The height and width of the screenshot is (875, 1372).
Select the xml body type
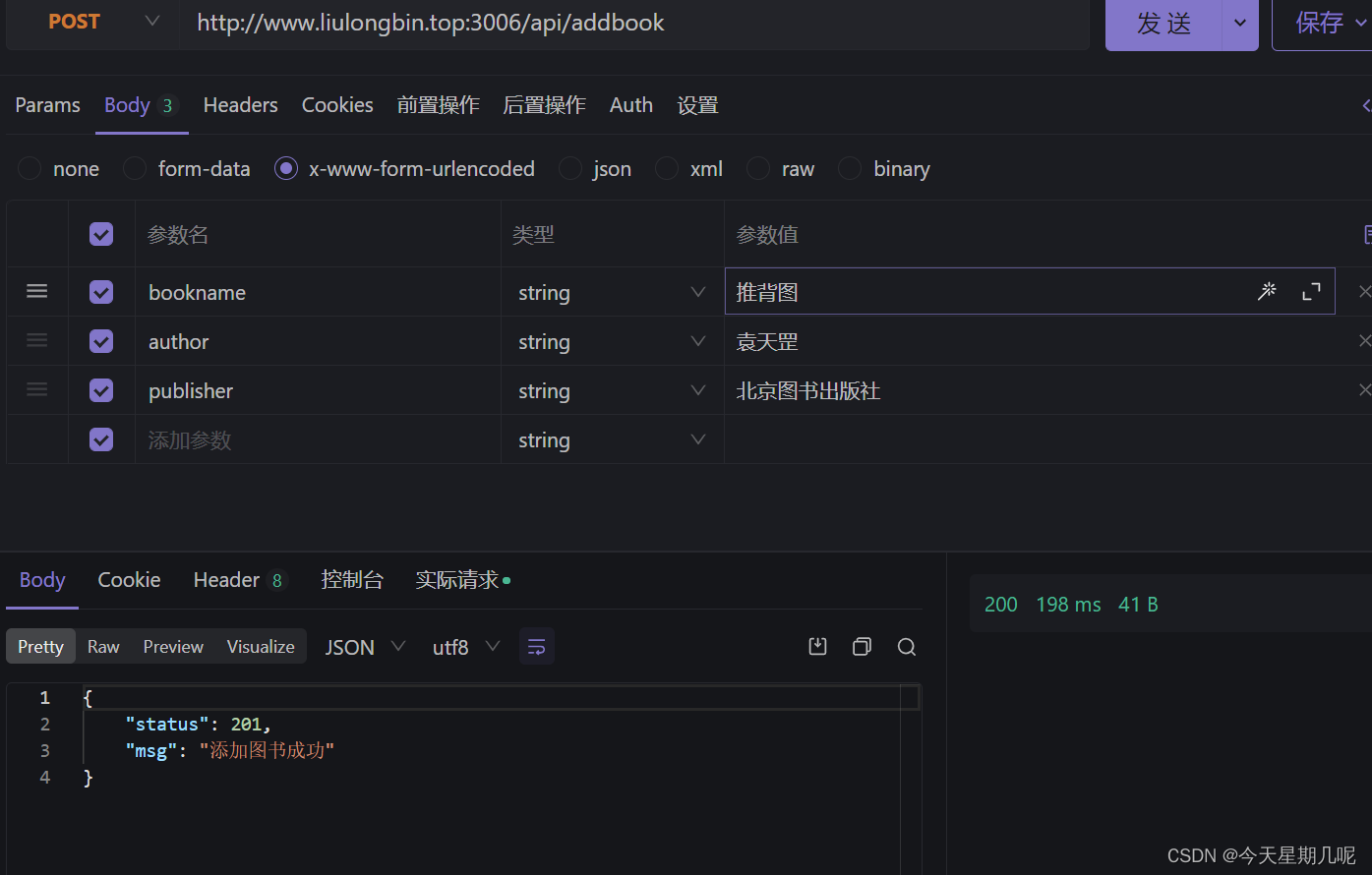click(x=667, y=169)
